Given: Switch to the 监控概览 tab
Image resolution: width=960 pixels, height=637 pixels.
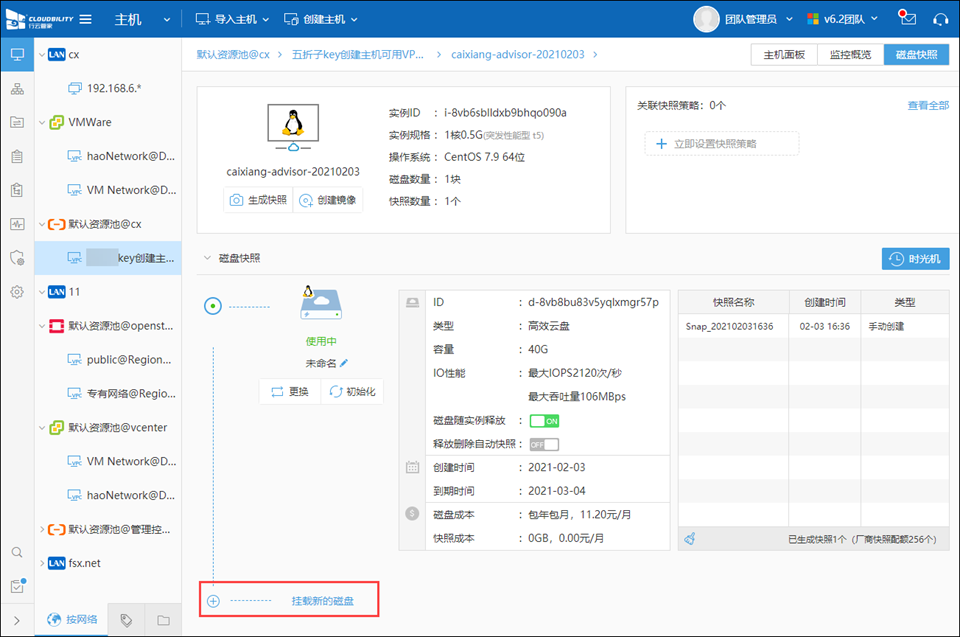Looking at the screenshot, I should (x=850, y=55).
